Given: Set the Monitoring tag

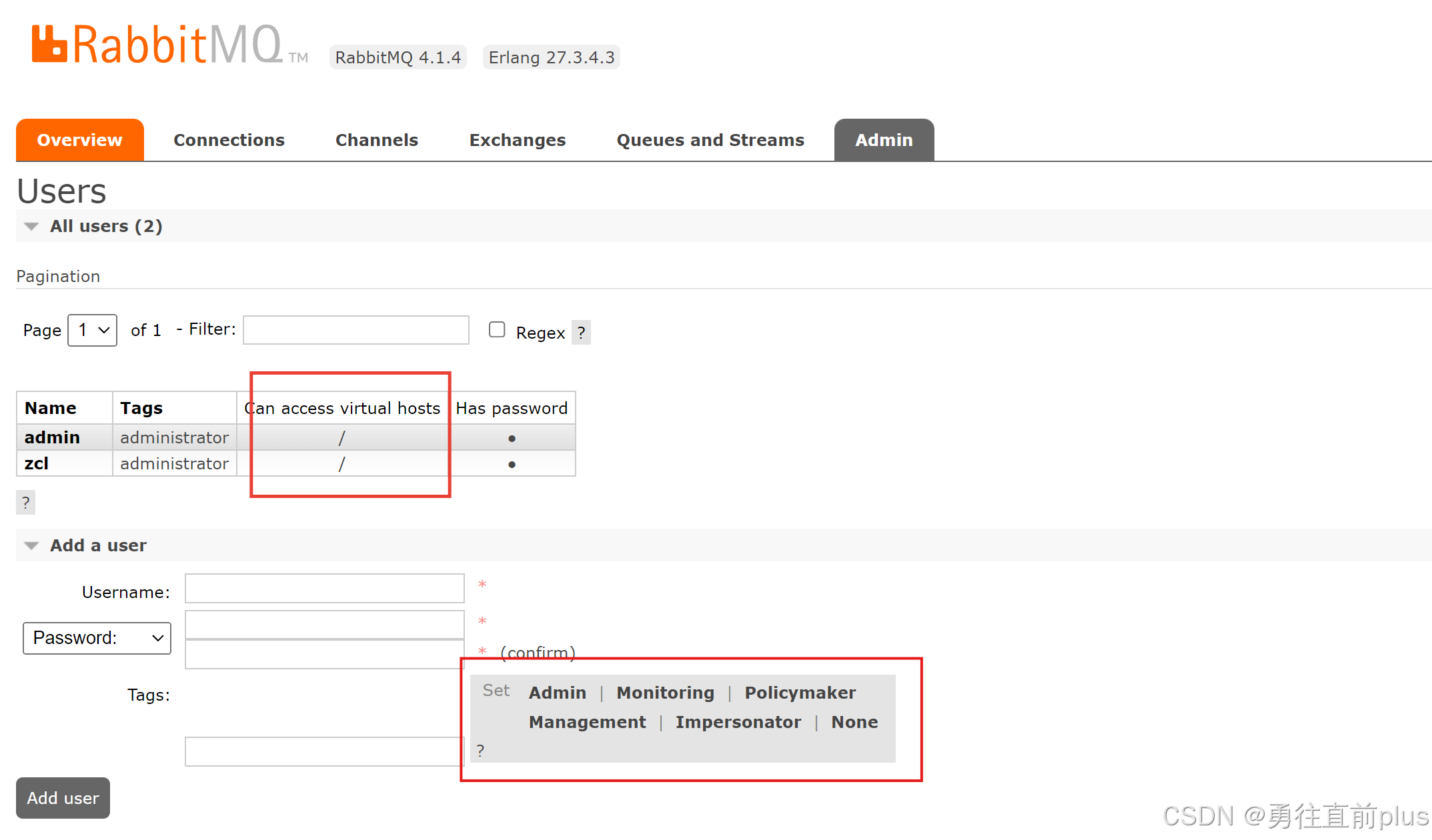Looking at the screenshot, I should click(x=665, y=693).
